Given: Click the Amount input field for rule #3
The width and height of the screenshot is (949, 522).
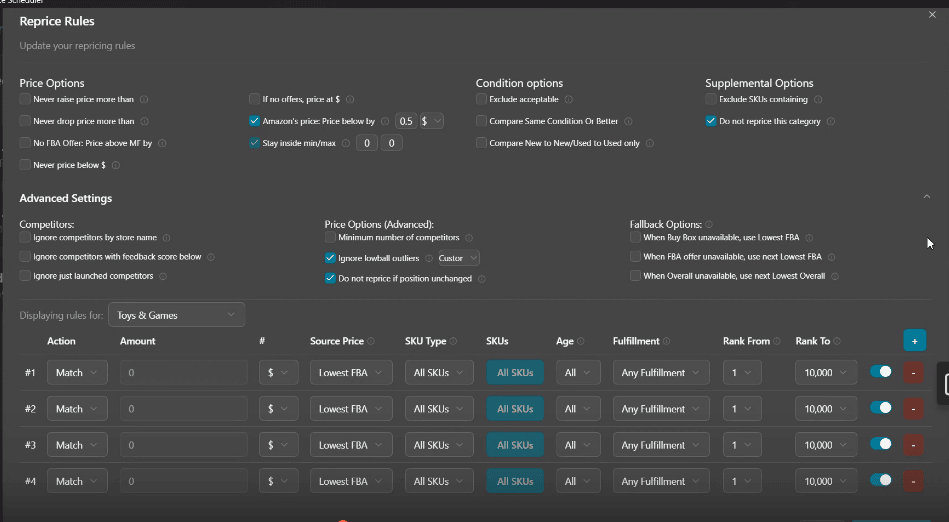Looking at the screenshot, I should (x=184, y=445).
